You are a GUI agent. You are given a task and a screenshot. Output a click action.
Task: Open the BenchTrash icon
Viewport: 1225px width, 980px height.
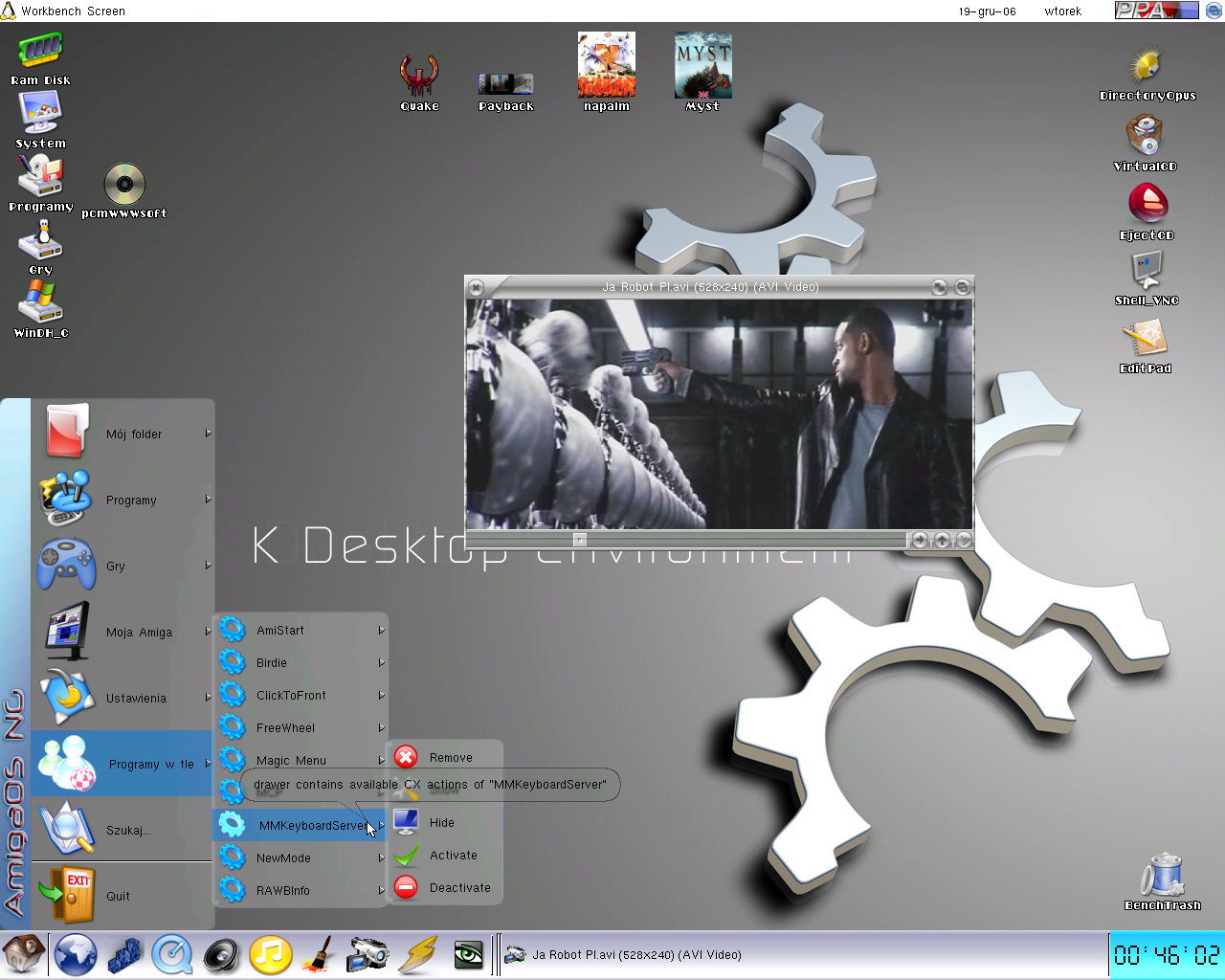tap(1162, 881)
